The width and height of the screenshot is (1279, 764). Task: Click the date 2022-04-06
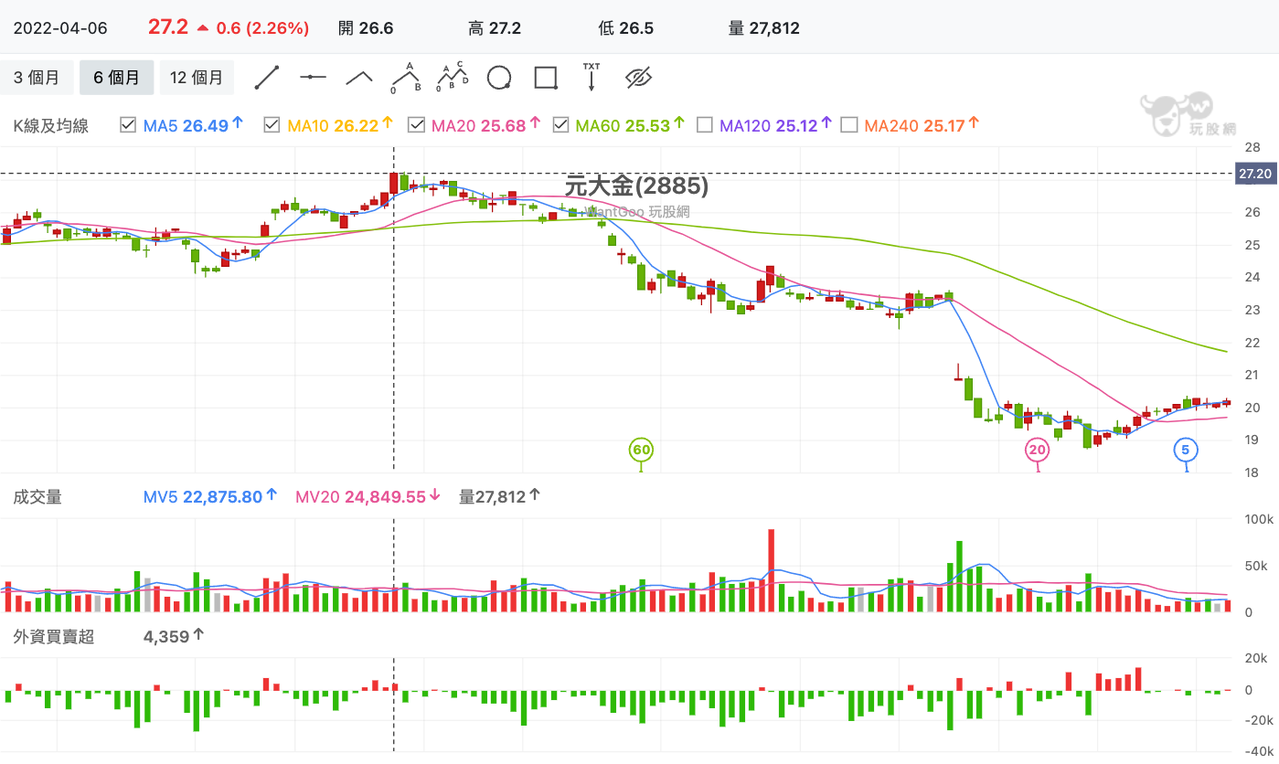pos(60,28)
